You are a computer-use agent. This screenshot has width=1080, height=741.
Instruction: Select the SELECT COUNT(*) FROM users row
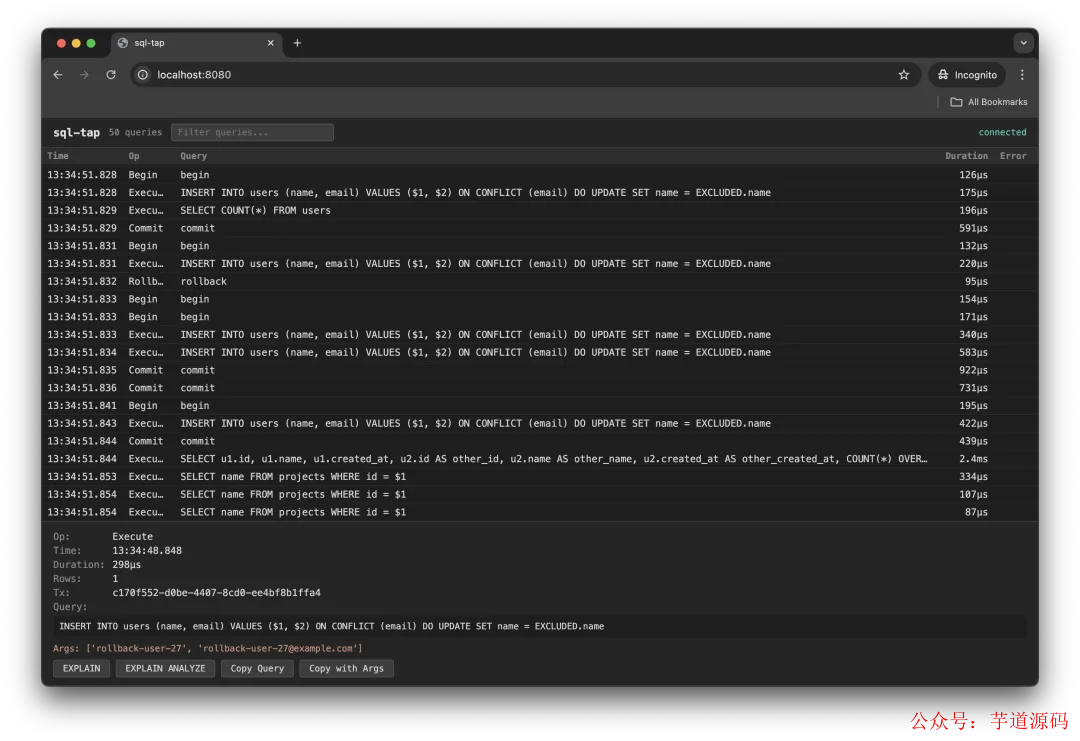[x=255, y=210]
